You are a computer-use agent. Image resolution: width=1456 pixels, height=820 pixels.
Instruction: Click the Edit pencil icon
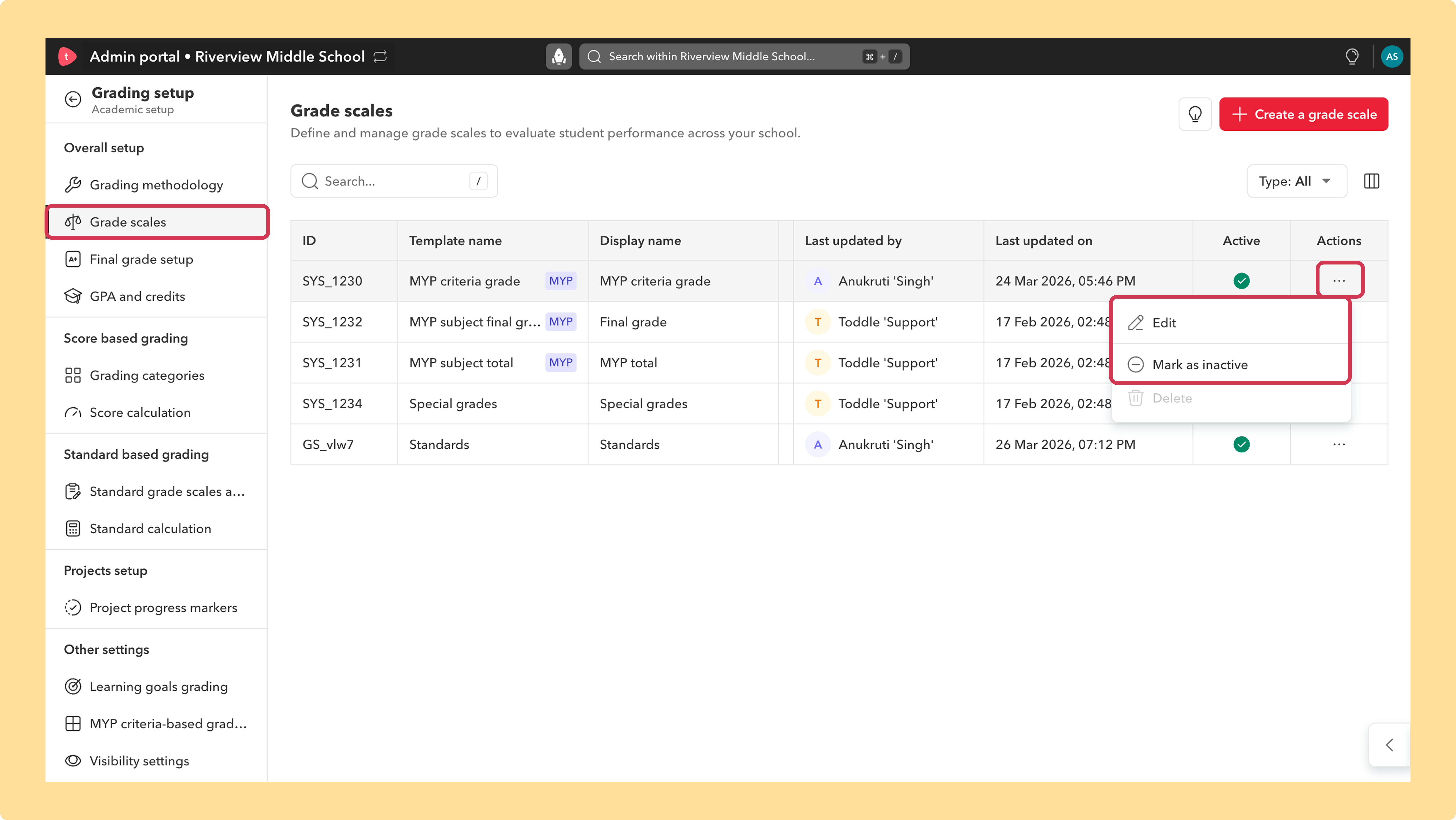pyautogui.click(x=1136, y=323)
